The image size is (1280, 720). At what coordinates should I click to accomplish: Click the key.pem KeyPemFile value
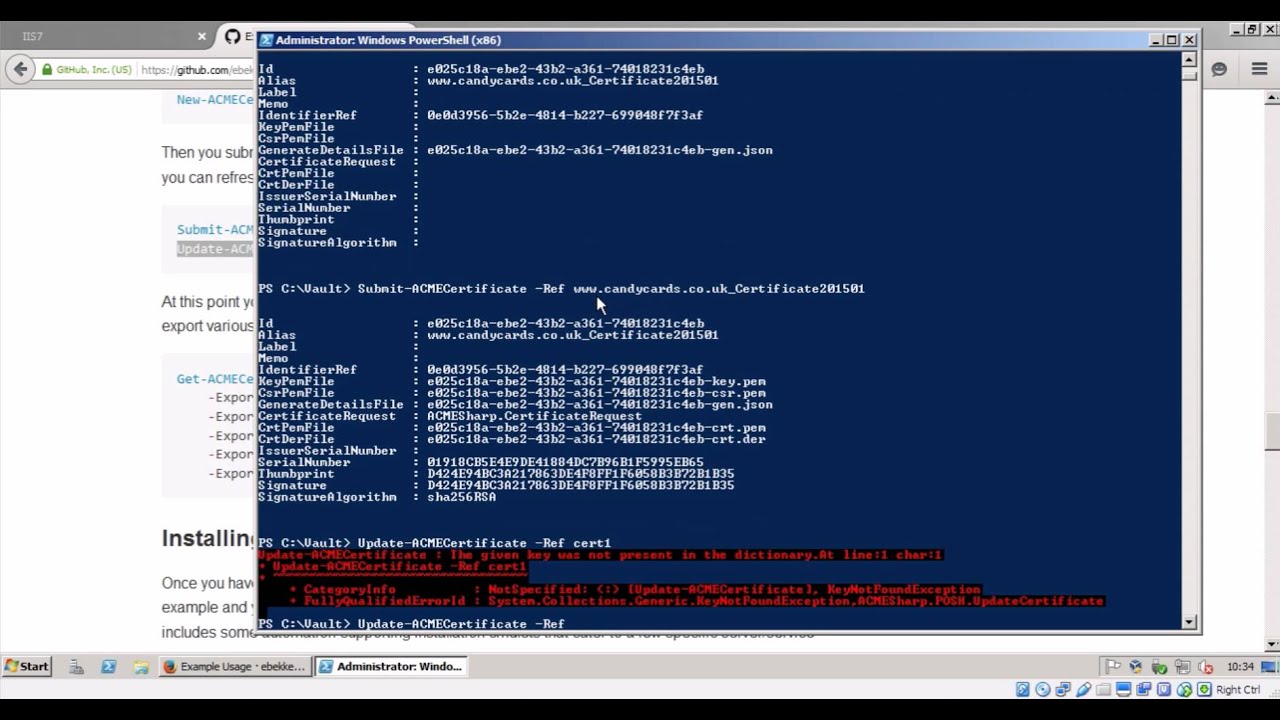(596, 381)
